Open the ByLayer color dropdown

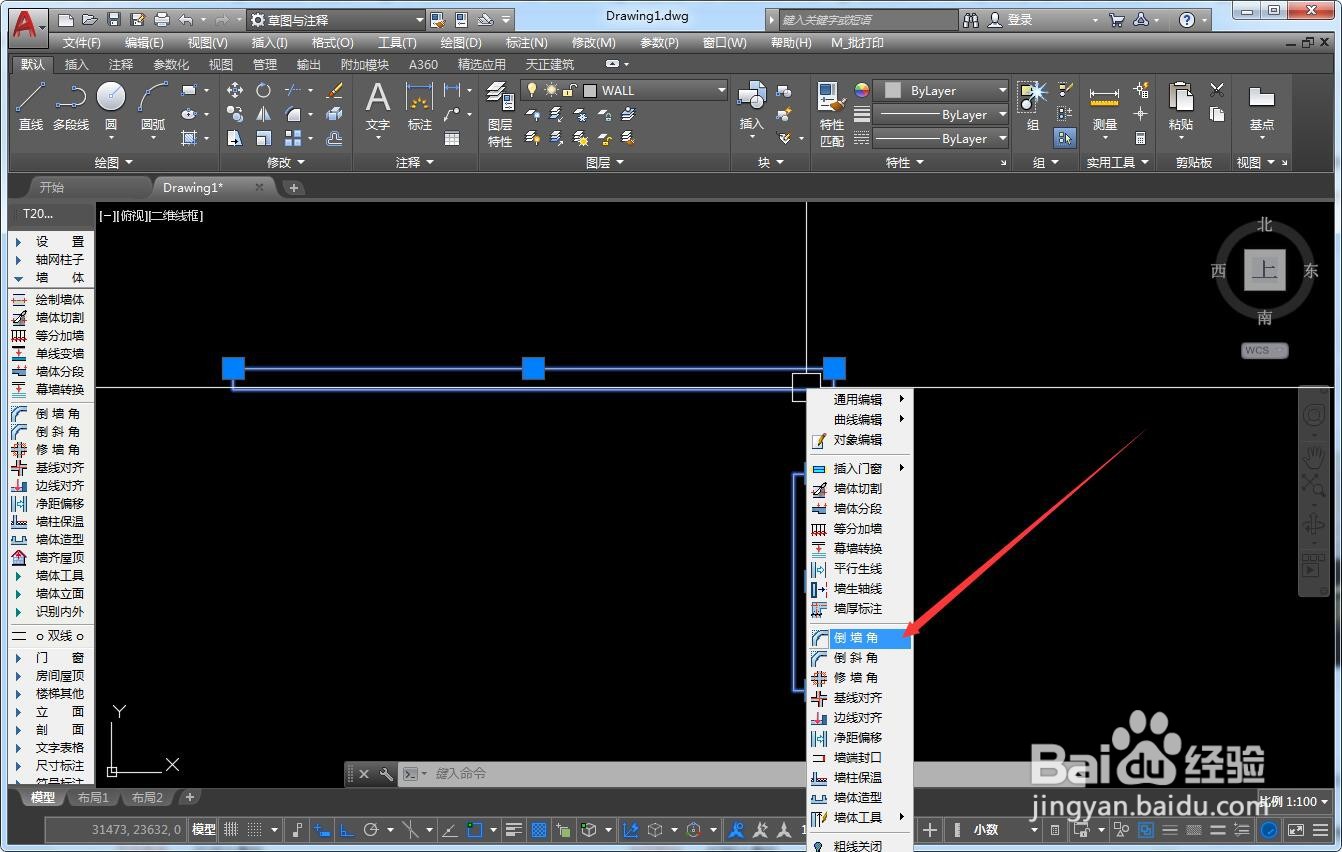pyautogui.click(x=941, y=90)
